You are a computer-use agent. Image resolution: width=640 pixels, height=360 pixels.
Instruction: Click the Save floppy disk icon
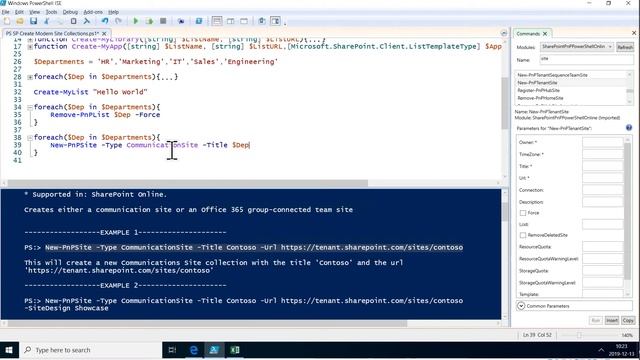(x=33, y=21)
